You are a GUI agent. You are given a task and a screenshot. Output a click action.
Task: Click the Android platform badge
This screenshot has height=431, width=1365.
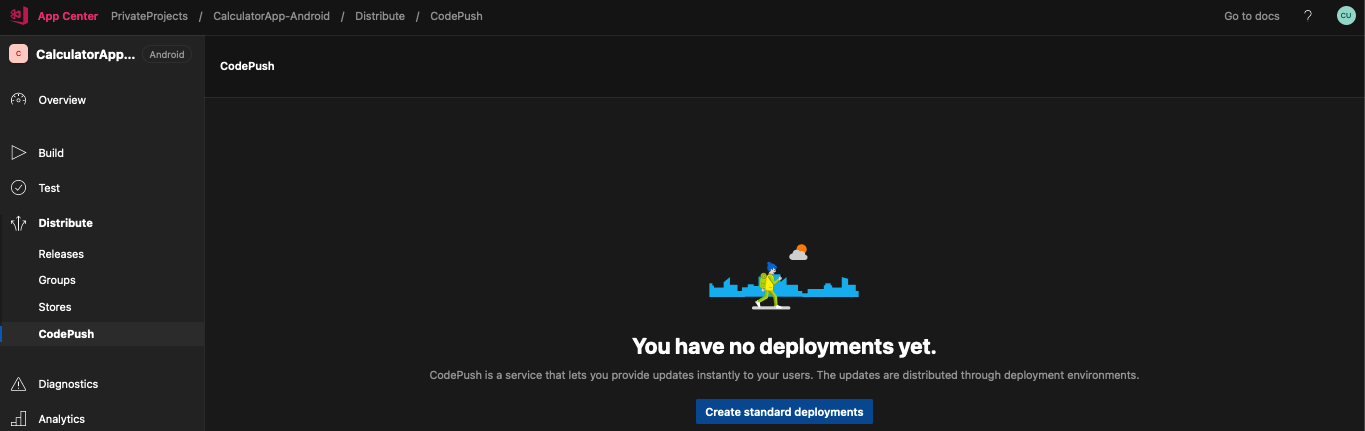pos(167,54)
